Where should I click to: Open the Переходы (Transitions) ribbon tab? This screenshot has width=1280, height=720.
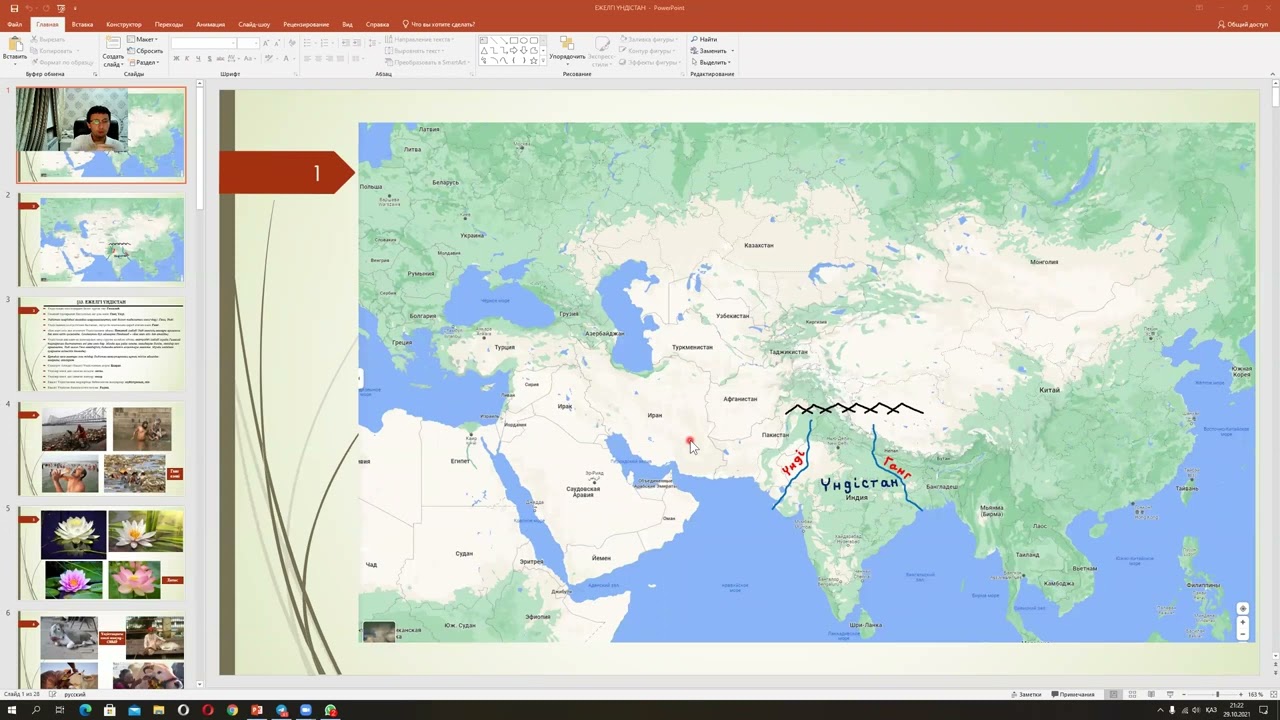point(169,24)
